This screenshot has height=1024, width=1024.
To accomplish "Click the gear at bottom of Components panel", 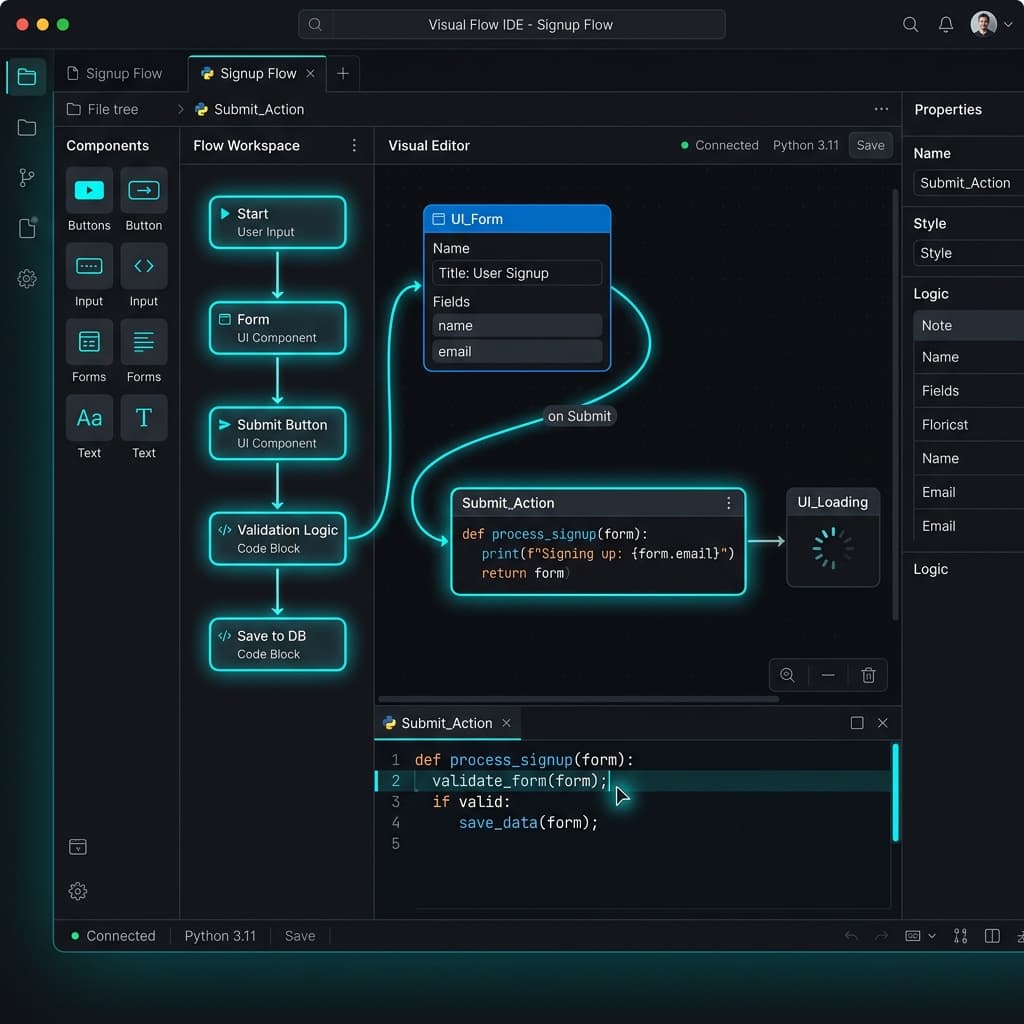I will (x=78, y=891).
